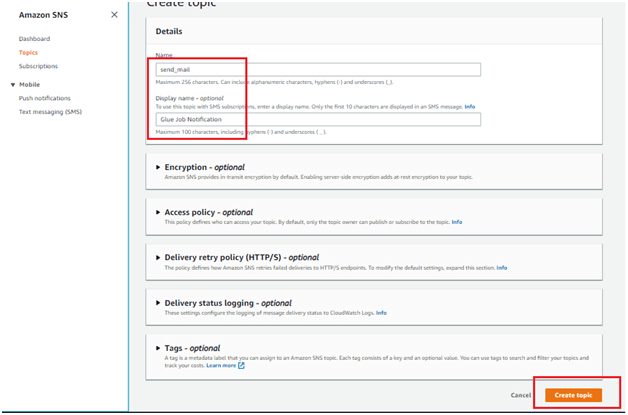
Task: Click the Details section heading
Action: pos(169,31)
